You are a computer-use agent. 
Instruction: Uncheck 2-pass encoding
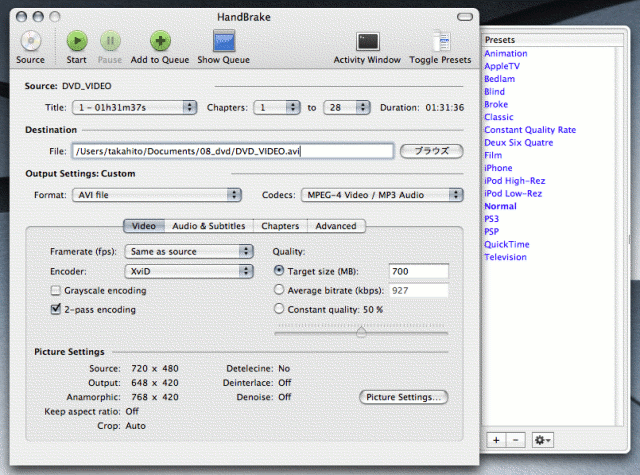[x=56, y=310]
